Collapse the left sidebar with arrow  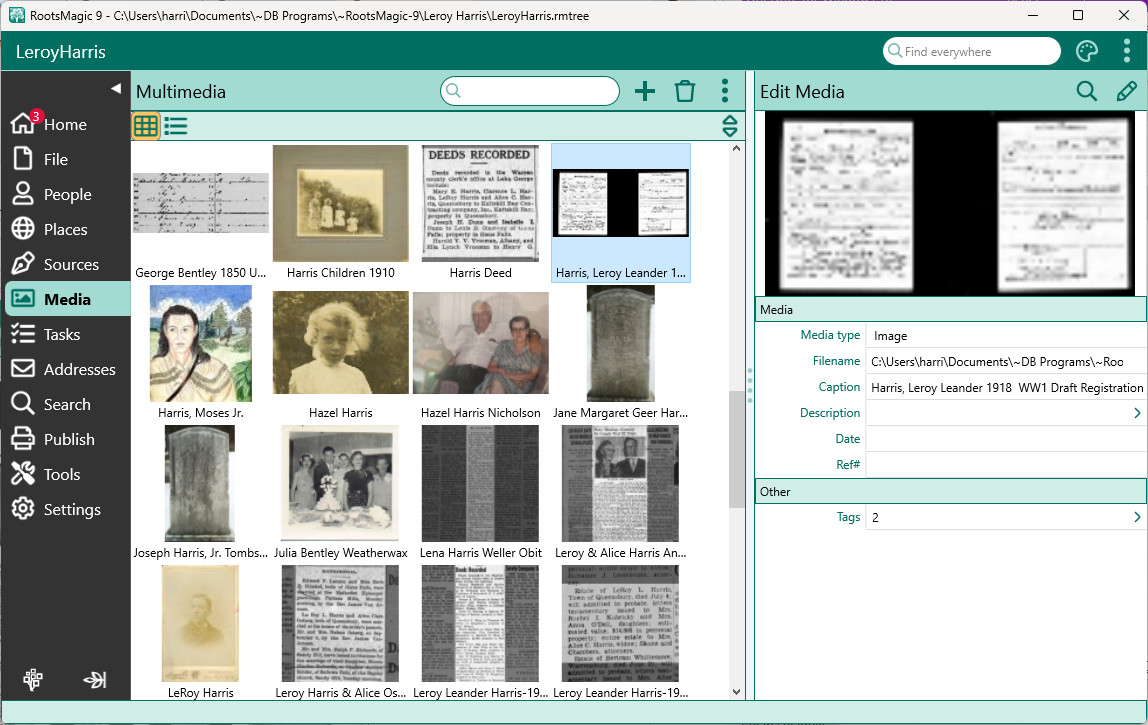115,89
